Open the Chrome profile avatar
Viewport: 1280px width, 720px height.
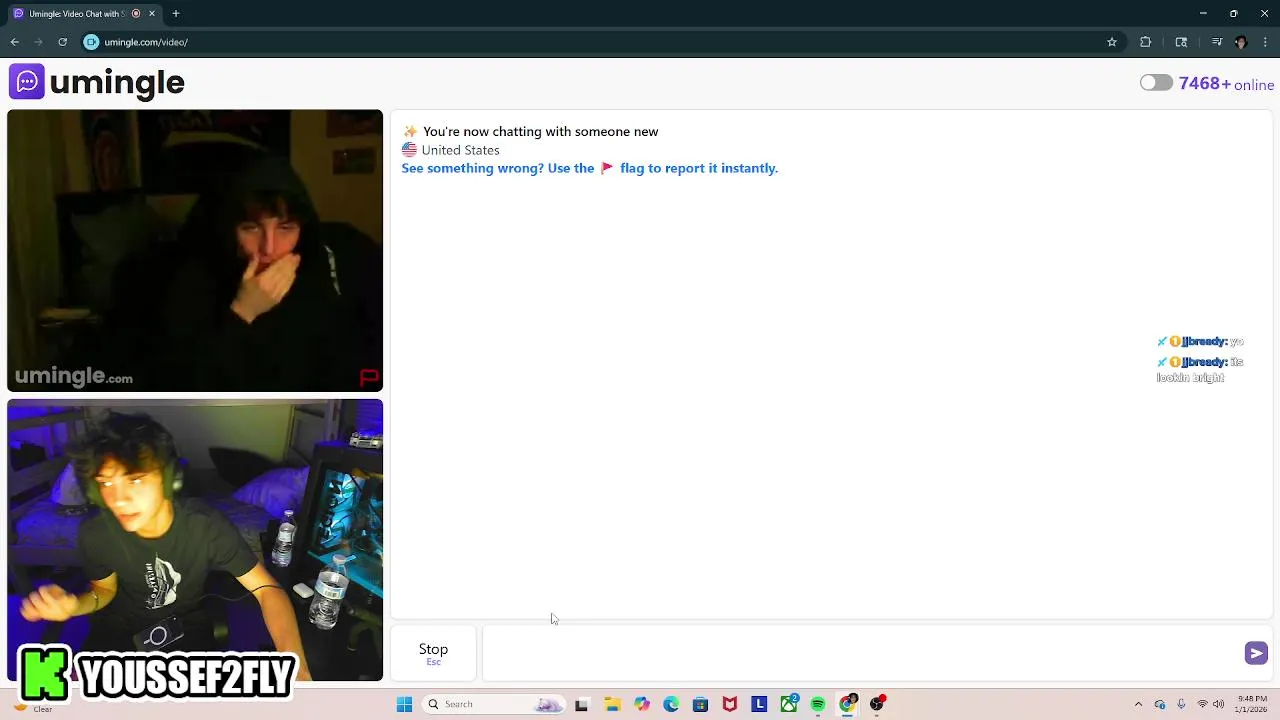point(1241,42)
